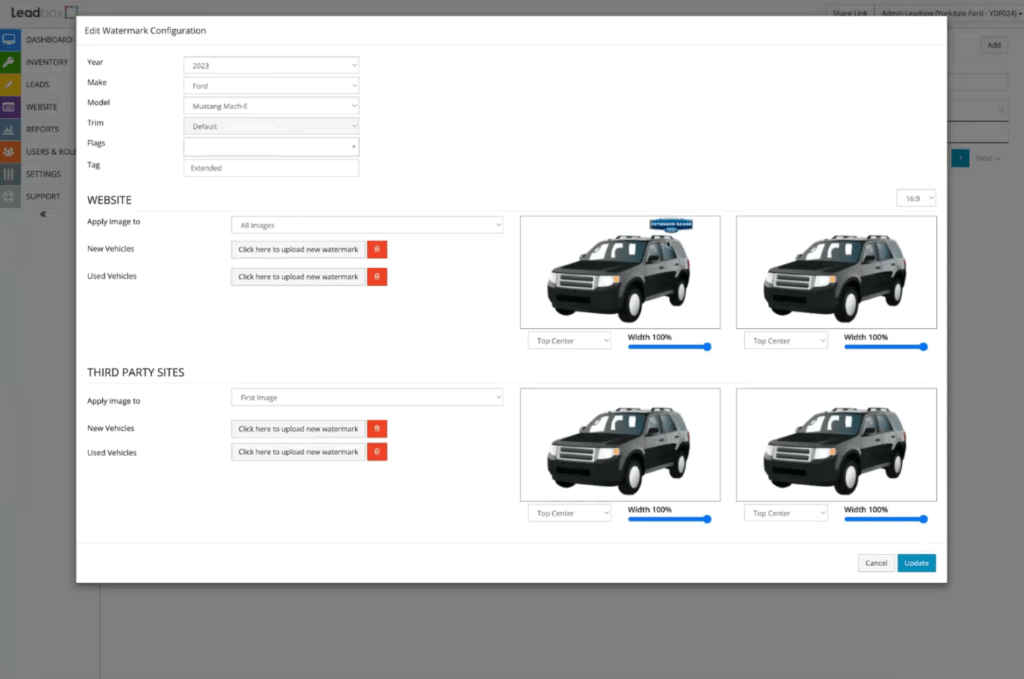Viewport: 1024px width, 679px height.
Task: Click Website preview with Extended Range watermark
Action: click(x=620, y=272)
